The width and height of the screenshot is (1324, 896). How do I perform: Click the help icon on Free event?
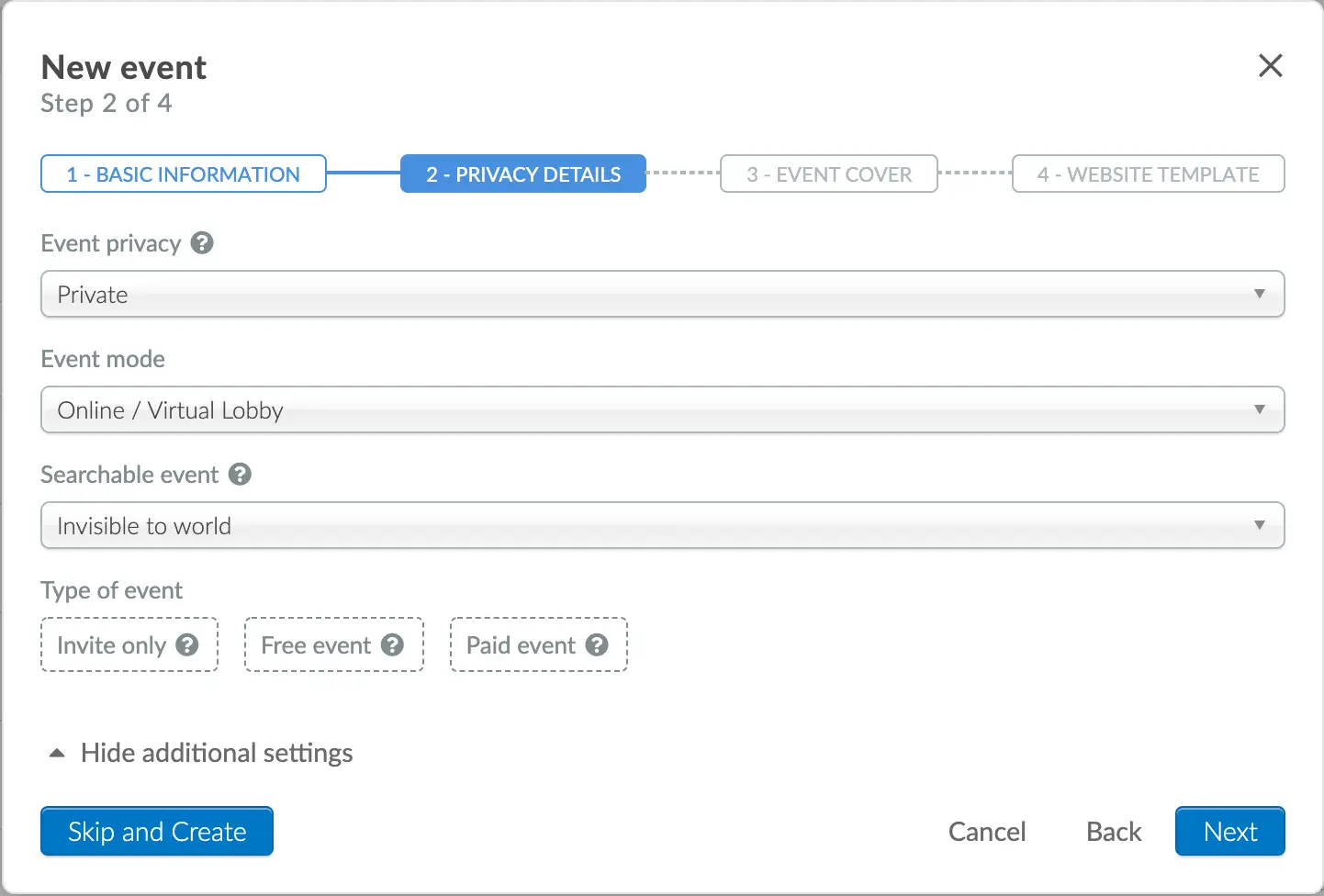(392, 645)
